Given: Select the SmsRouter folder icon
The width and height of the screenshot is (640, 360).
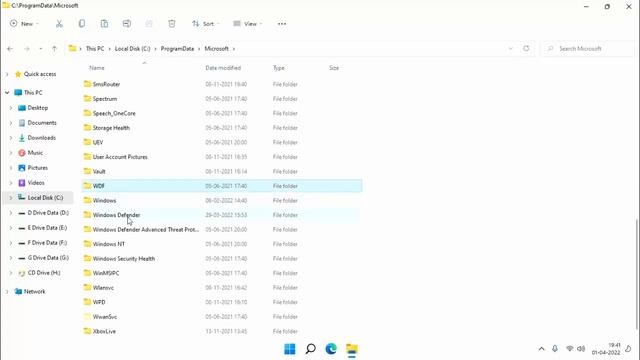Looking at the screenshot, I should [x=87, y=84].
